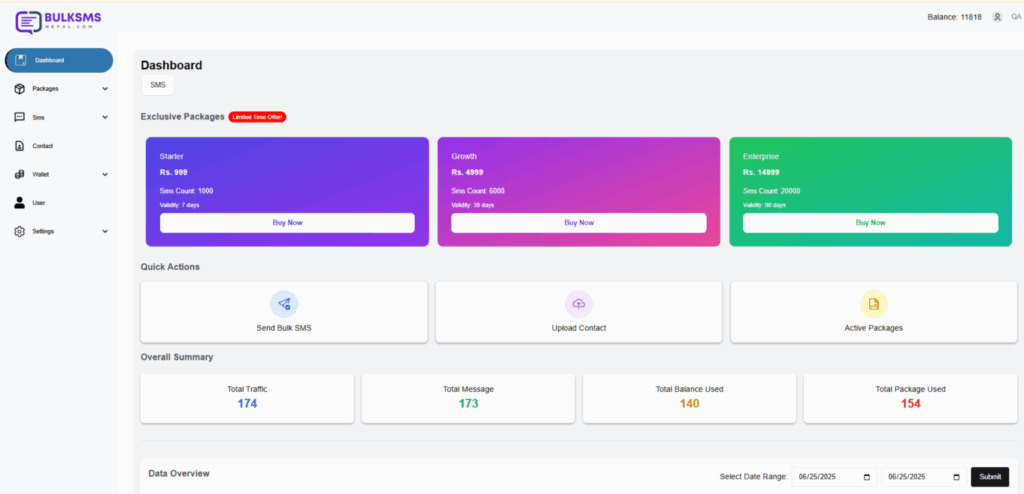
Task: Click the Total Traffic summary card
Action: [247, 397]
